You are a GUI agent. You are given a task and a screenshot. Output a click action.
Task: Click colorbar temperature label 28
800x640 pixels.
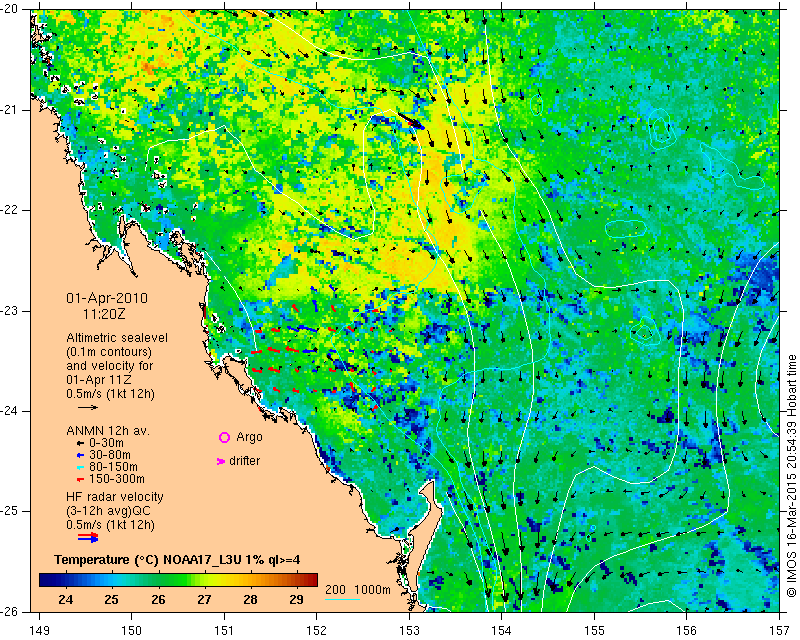(x=250, y=600)
